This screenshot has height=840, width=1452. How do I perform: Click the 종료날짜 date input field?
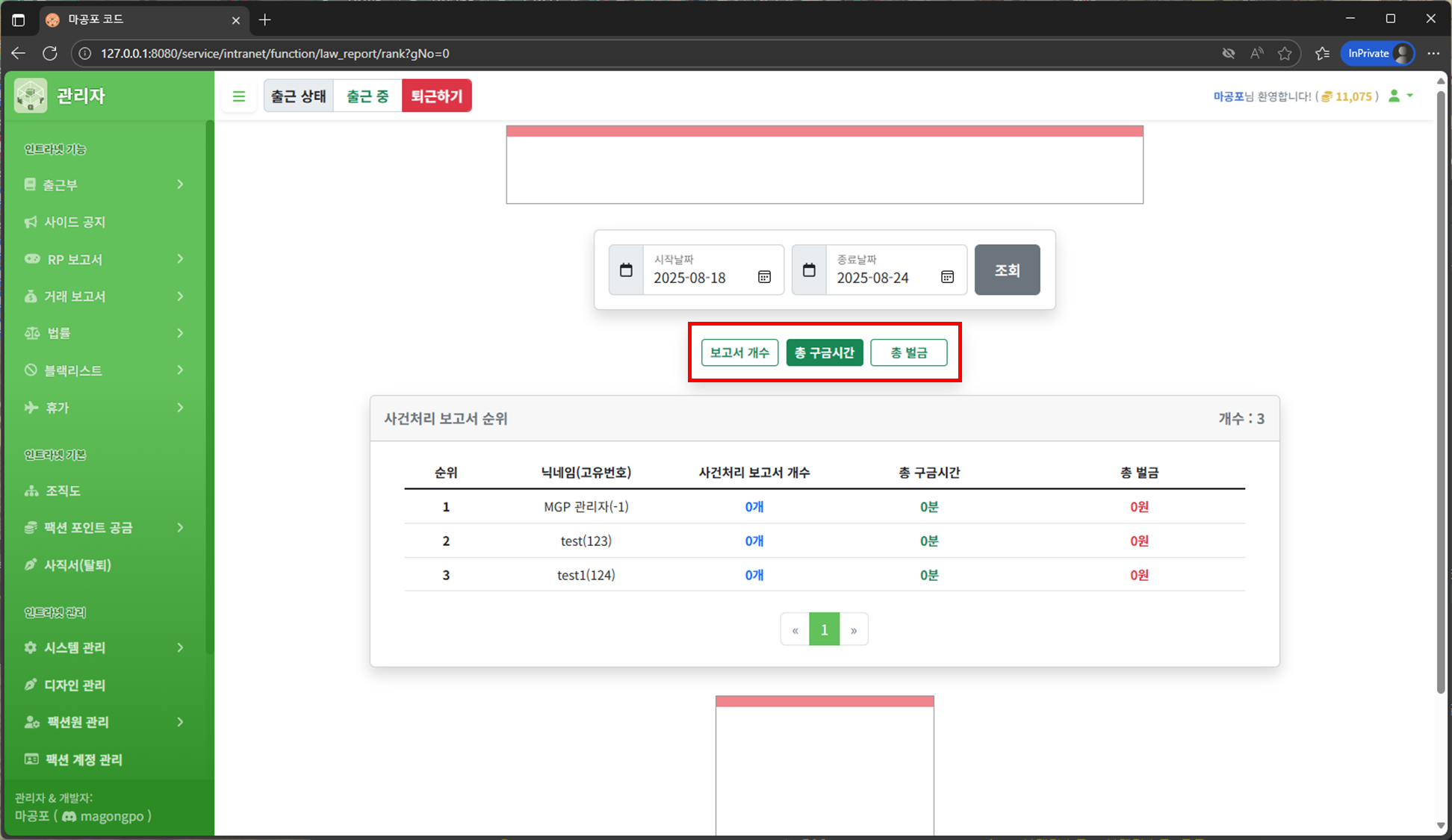896,270
